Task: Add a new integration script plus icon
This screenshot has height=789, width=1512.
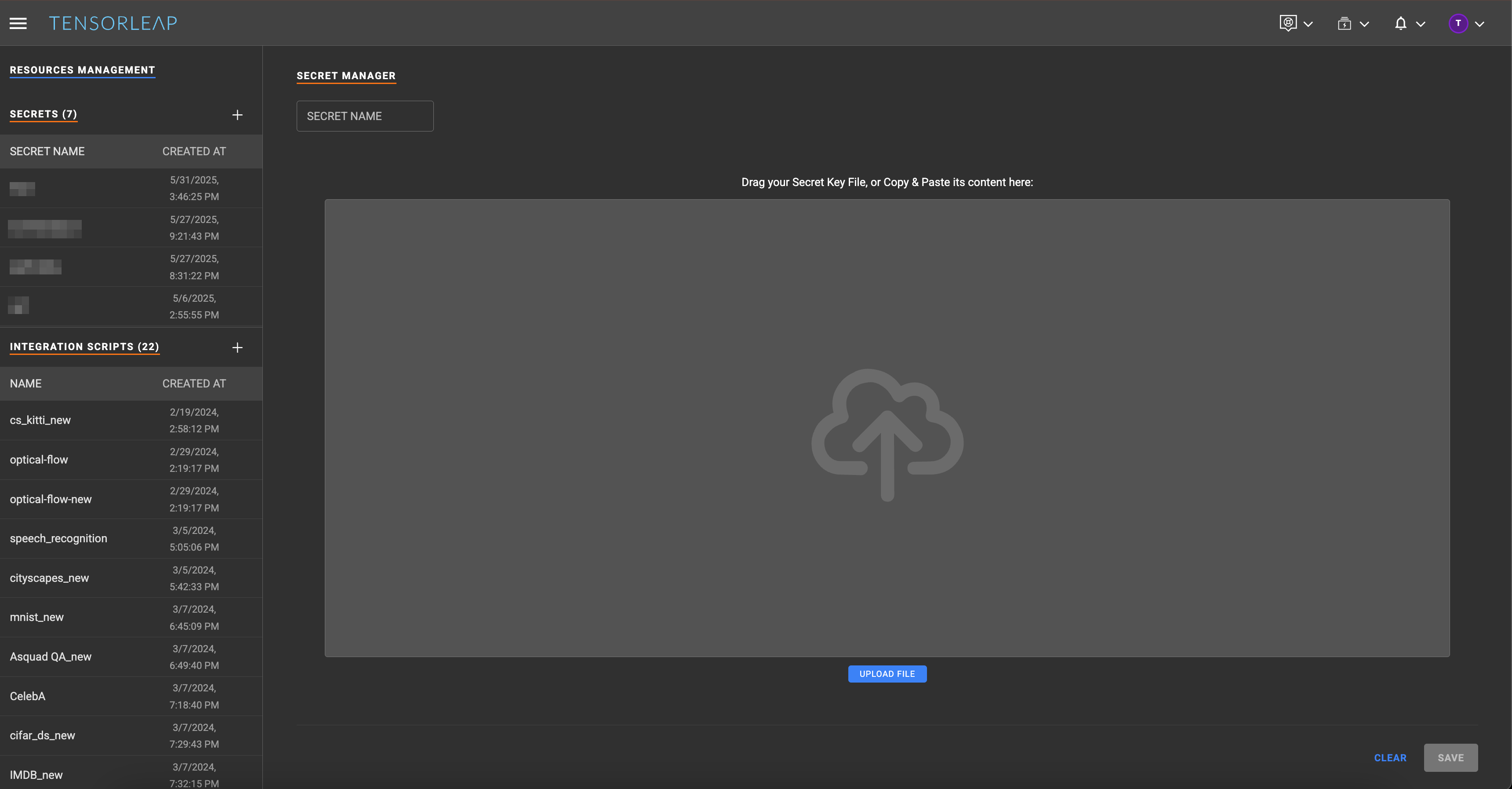Action: [x=237, y=348]
